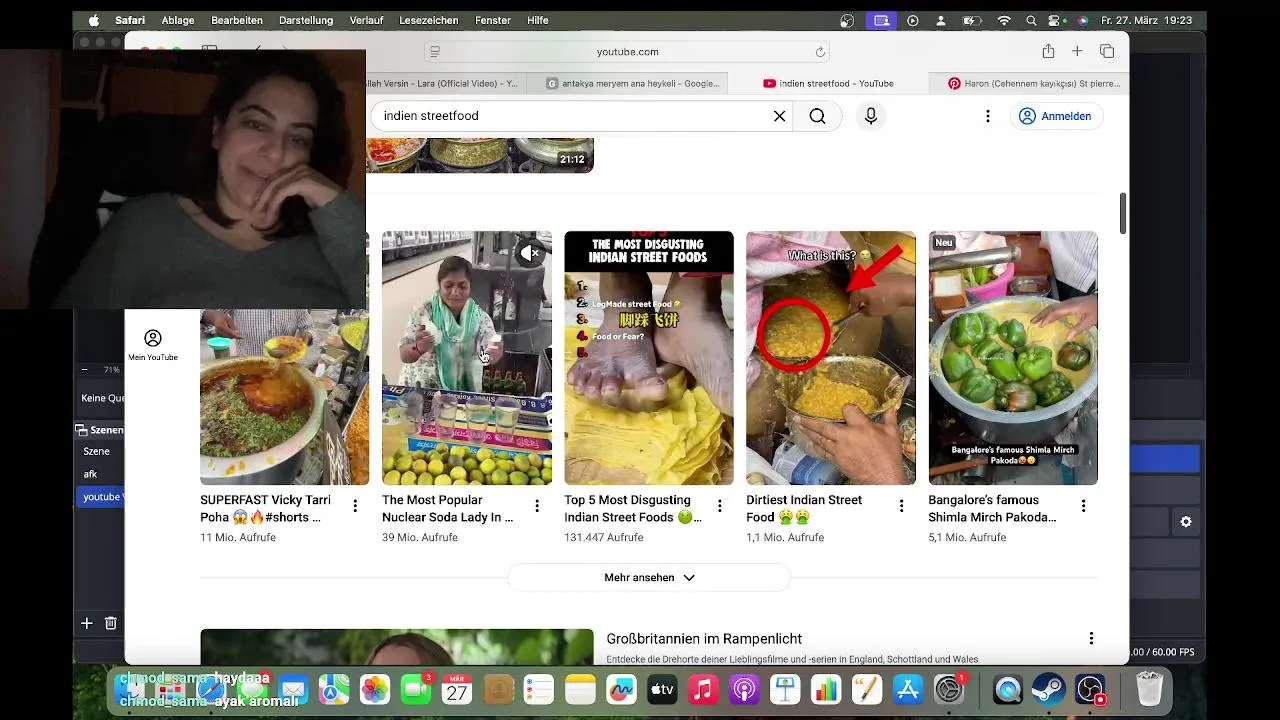Open the Bearbeiten menu
Image resolution: width=1280 pixels, height=720 pixels.
tap(237, 20)
